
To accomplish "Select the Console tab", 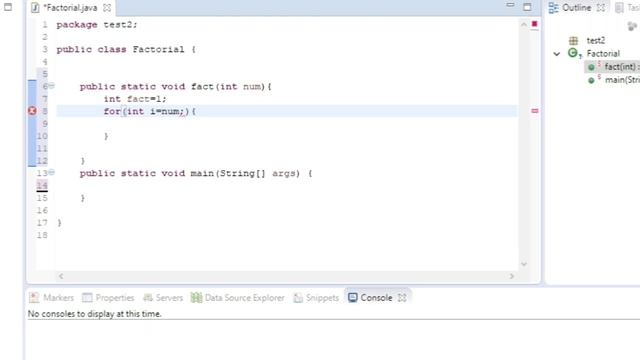I will pos(370,298).
